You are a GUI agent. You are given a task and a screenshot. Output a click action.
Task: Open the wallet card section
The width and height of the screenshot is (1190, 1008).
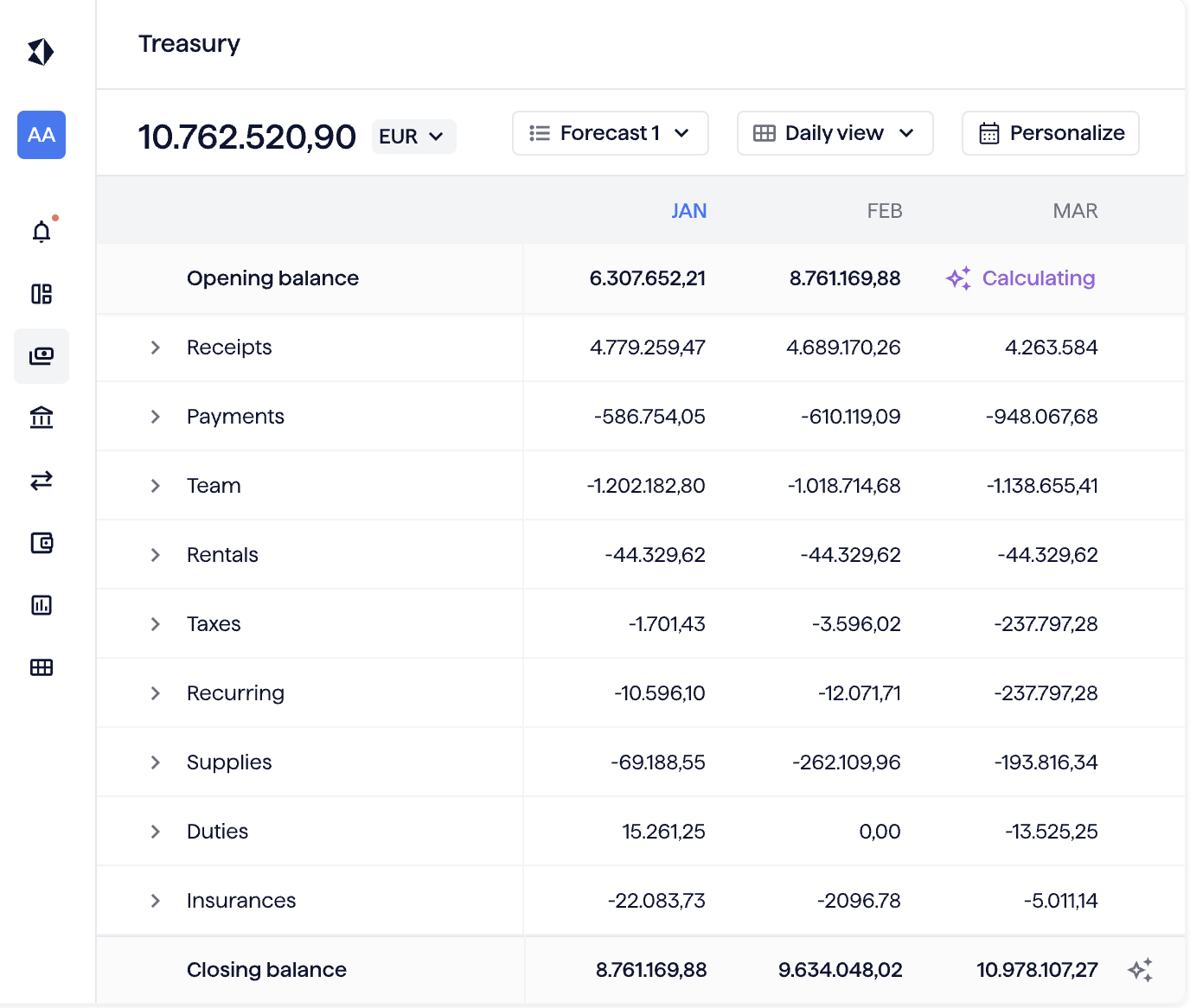[41, 543]
